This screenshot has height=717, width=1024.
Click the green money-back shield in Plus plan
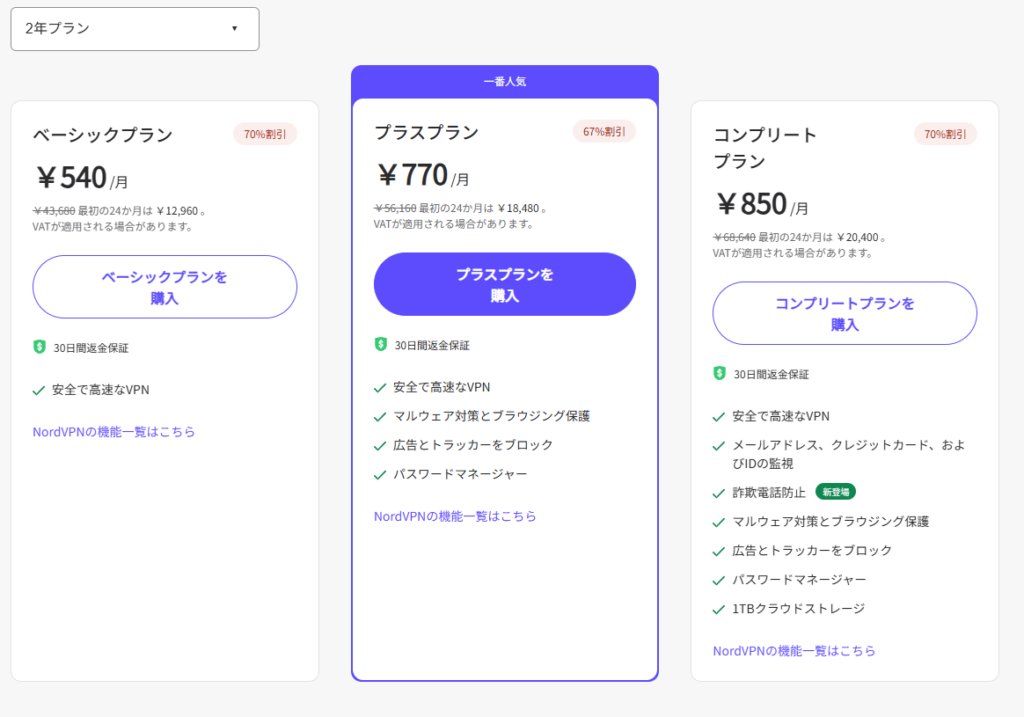click(x=380, y=344)
